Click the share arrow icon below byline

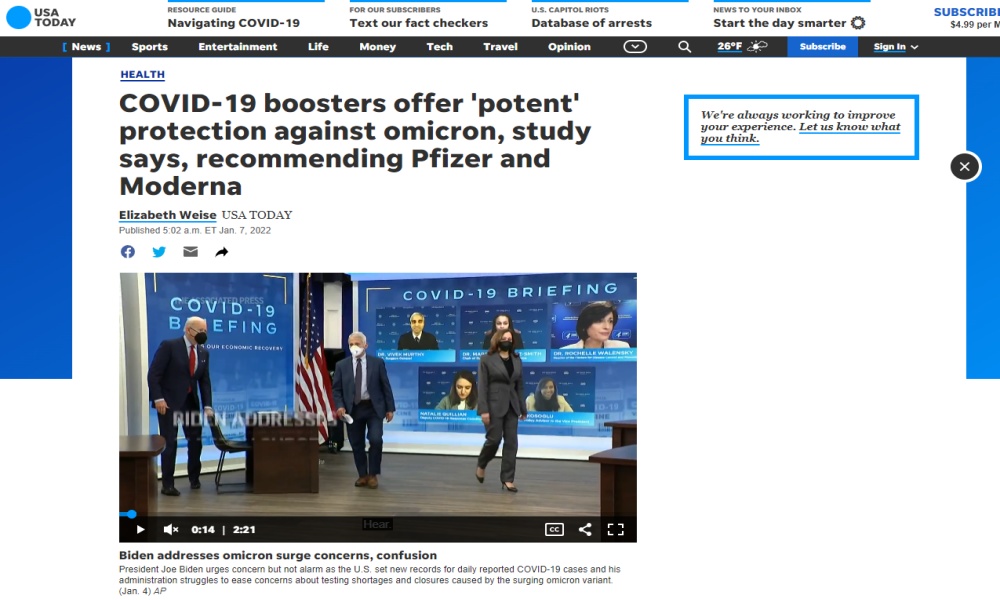[x=222, y=252]
